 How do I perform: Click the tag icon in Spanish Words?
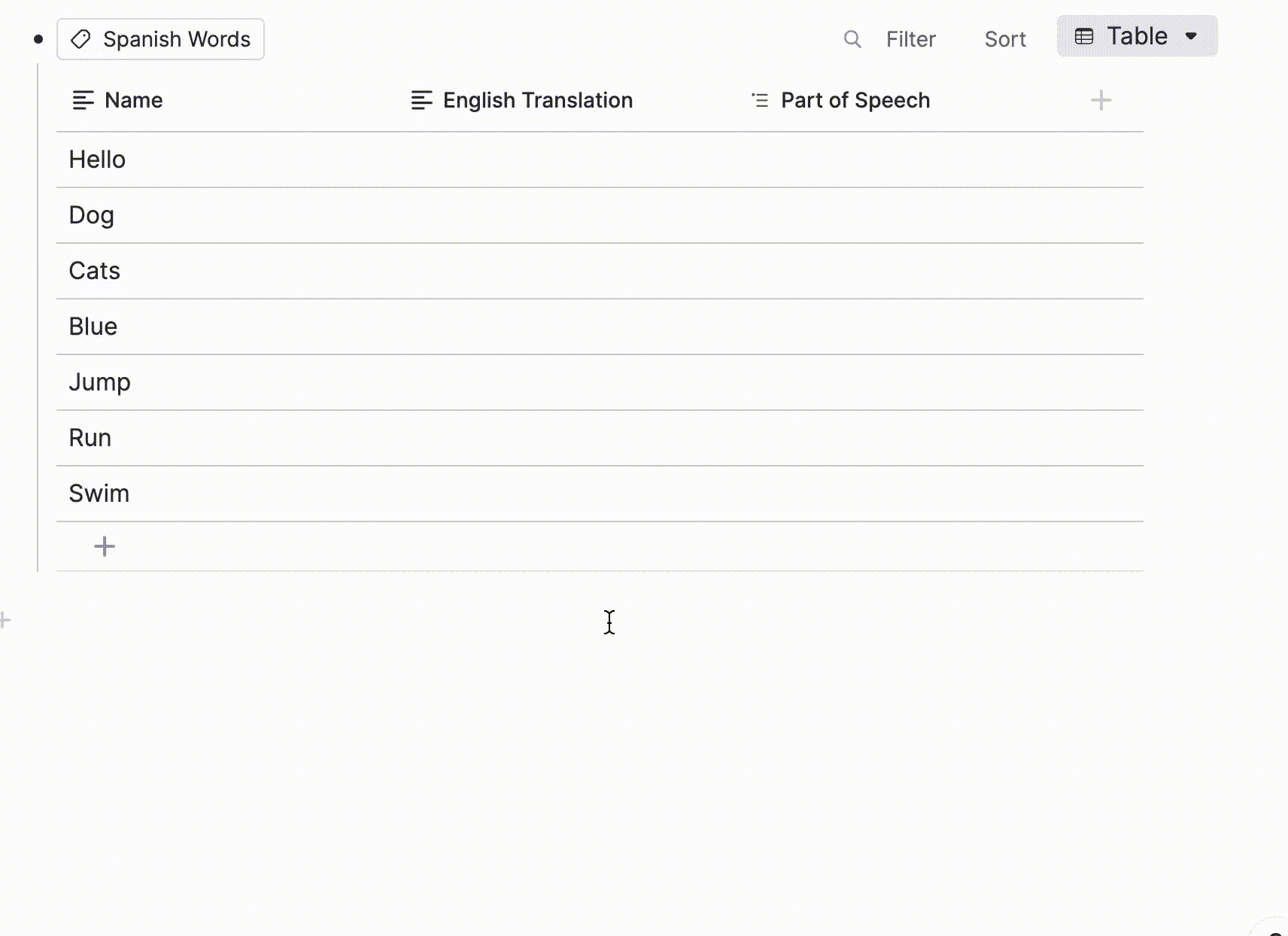pyautogui.click(x=80, y=38)
